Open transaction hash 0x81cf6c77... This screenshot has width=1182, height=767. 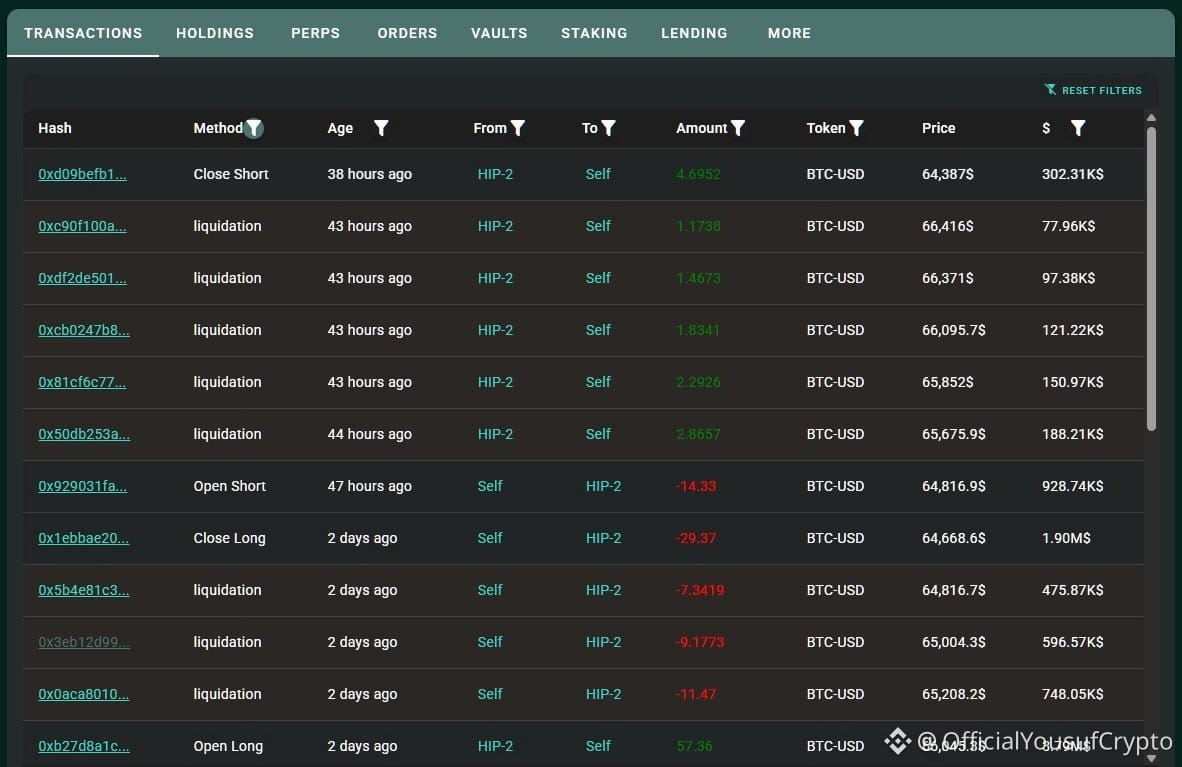pyautogui.click(x=82, y=382)
